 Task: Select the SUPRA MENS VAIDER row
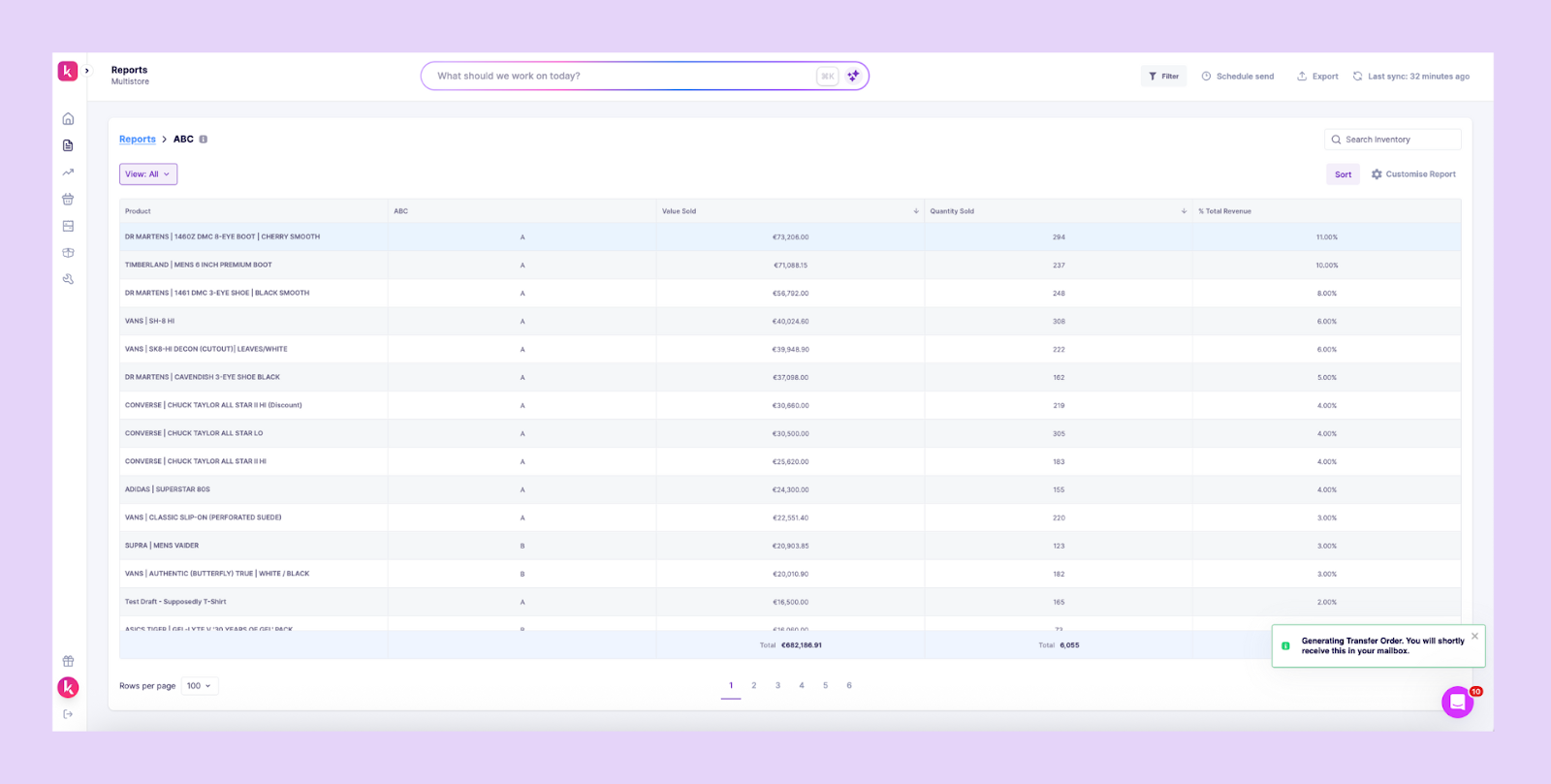click(790, 546)
